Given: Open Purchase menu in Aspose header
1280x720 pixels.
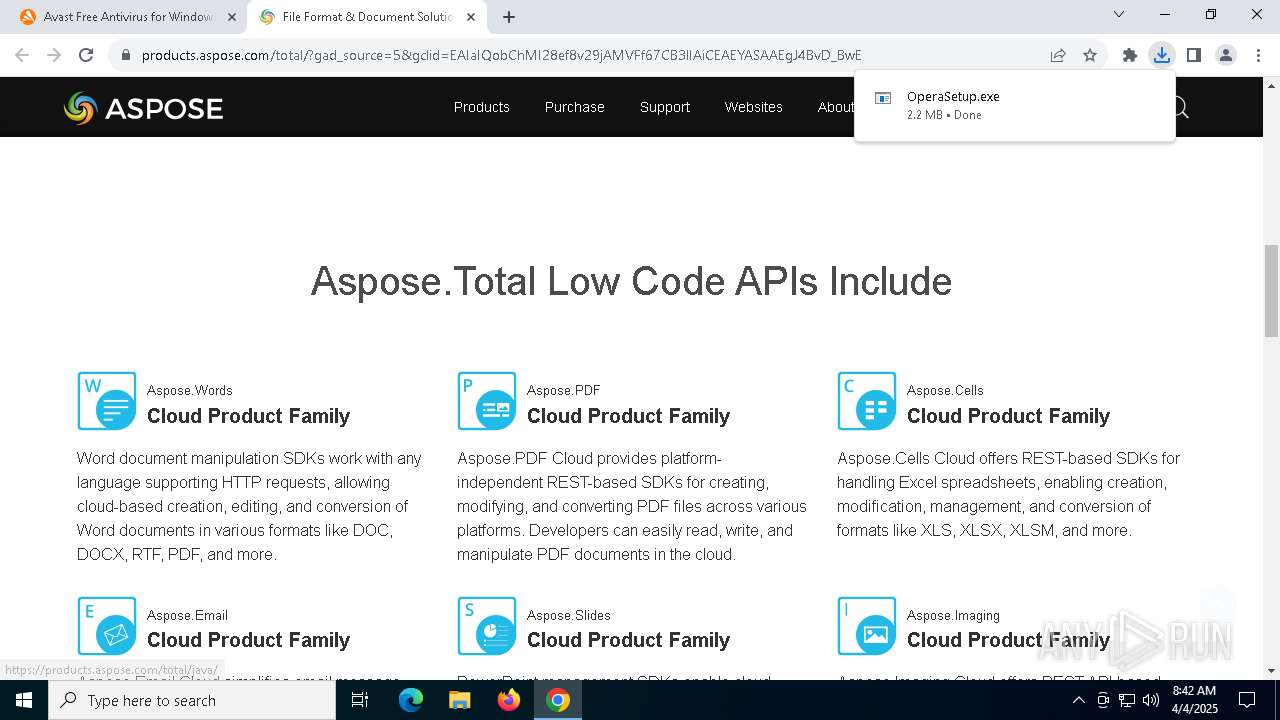Looking at the screenshot, I should click(574, 107).
